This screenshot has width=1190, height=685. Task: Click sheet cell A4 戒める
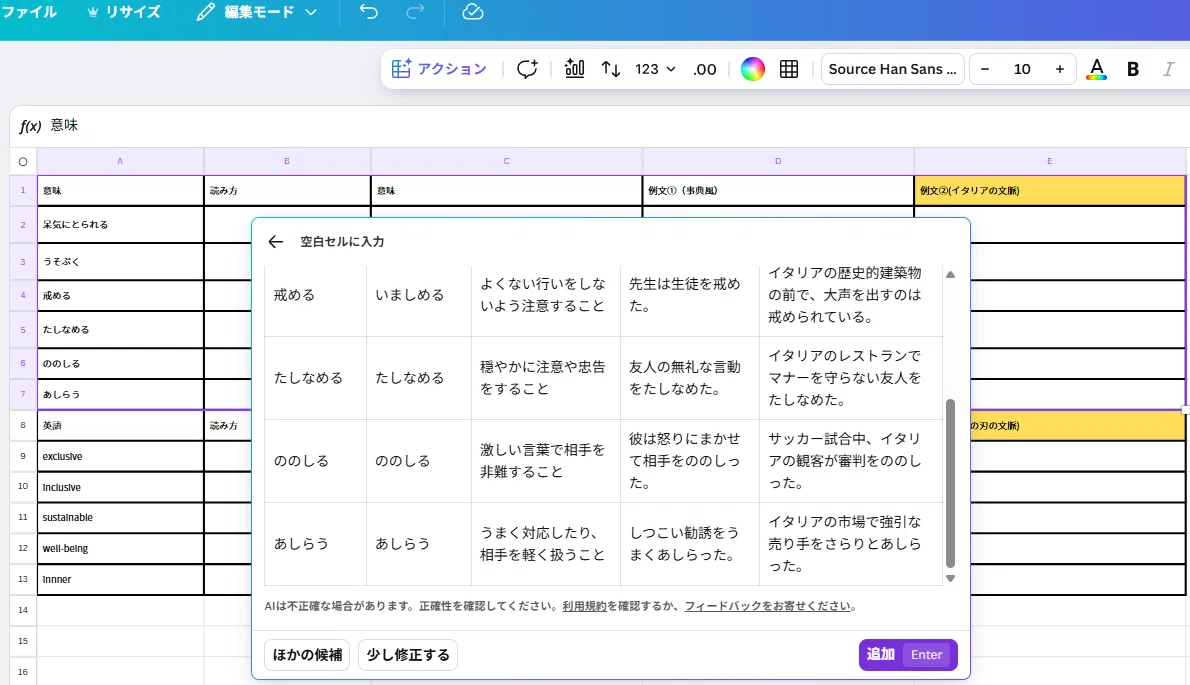(x=120, y=296)
